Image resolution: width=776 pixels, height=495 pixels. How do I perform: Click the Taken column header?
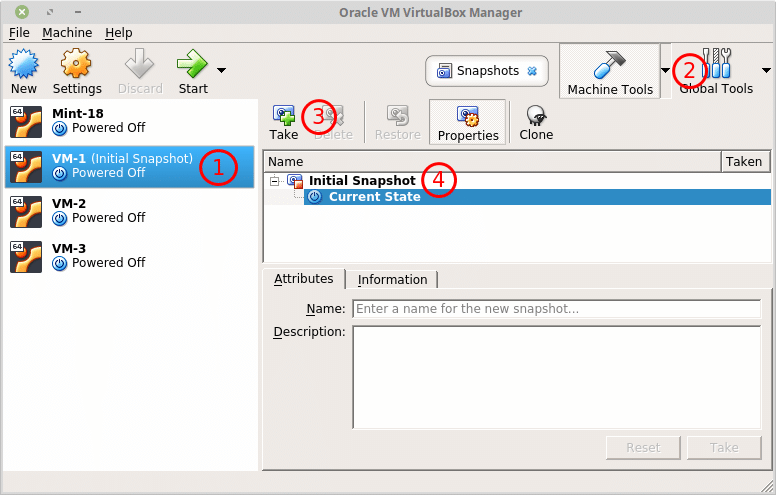point(745,162)
